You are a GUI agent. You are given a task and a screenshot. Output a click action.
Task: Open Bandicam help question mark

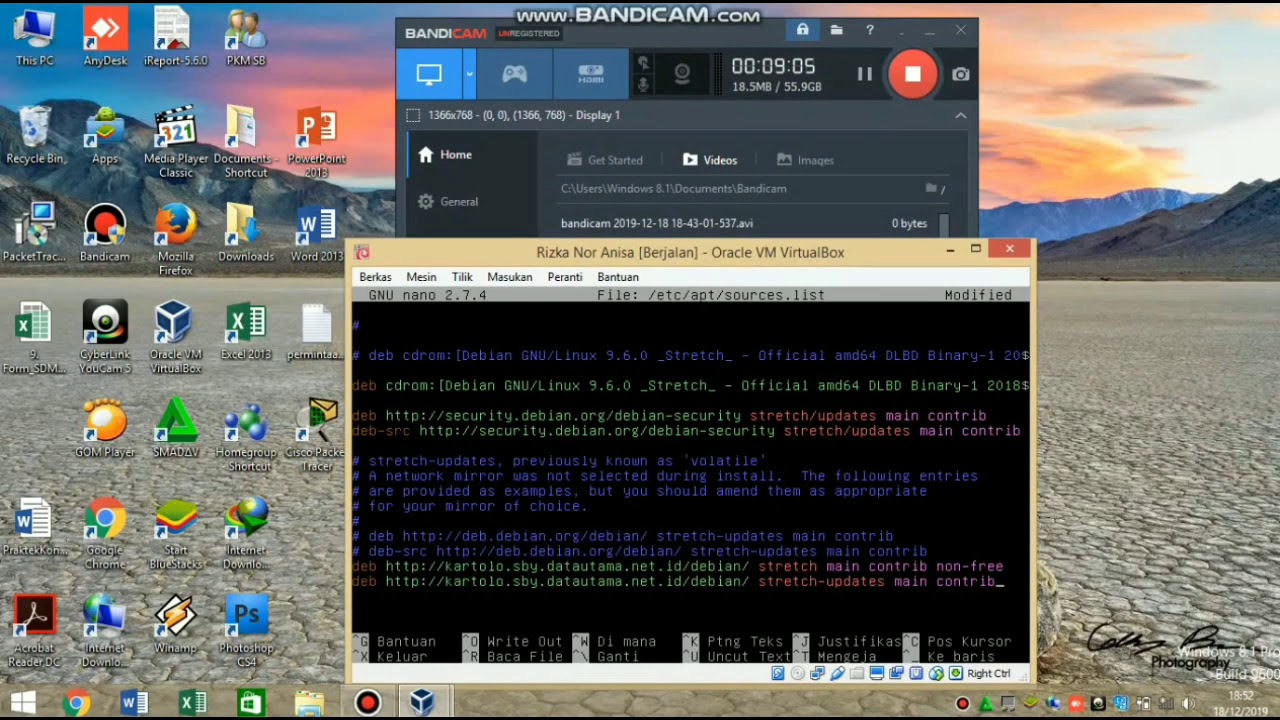(869, 31)
